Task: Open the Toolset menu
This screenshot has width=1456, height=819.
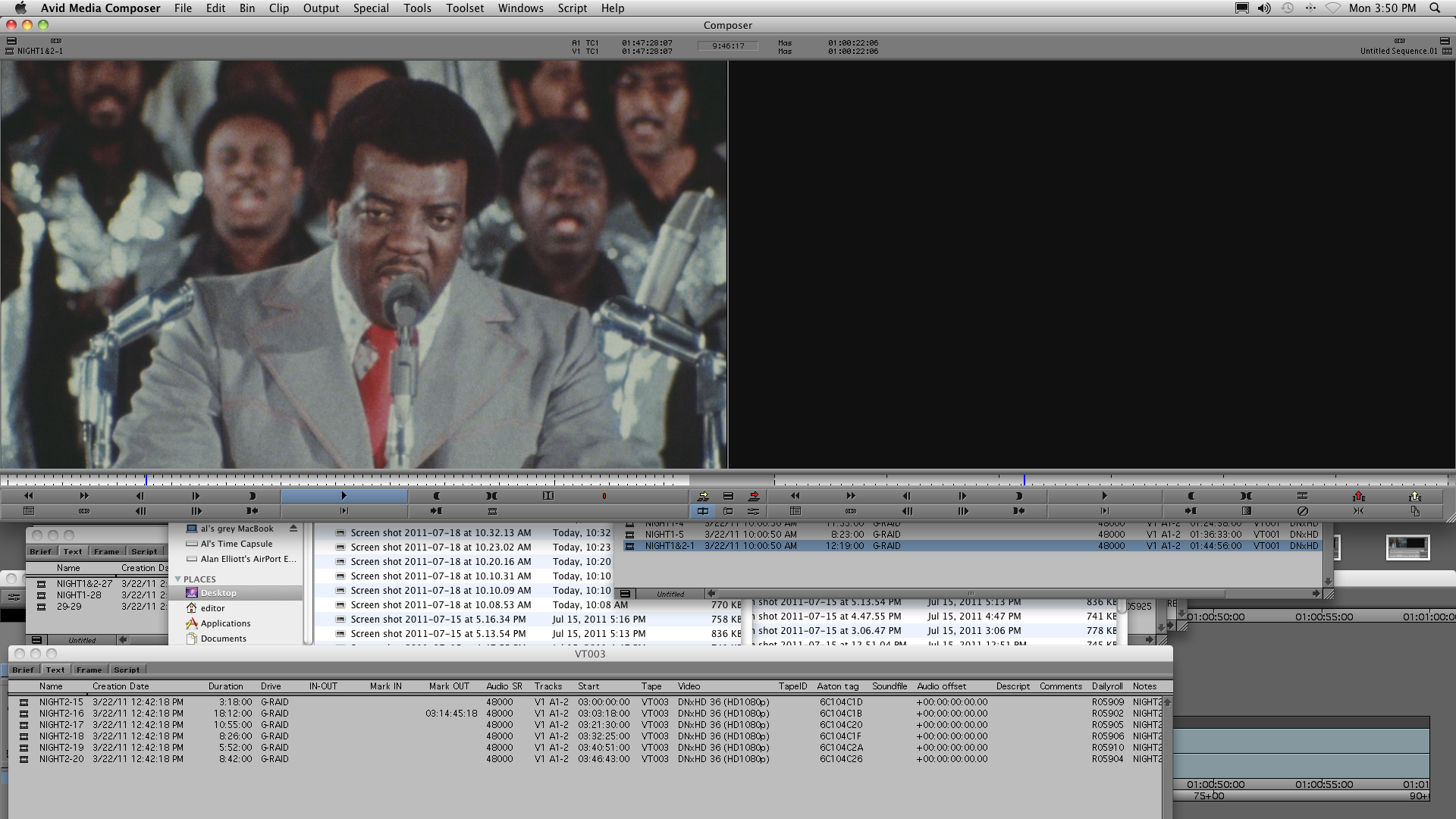Action: [x=464, y=8]
